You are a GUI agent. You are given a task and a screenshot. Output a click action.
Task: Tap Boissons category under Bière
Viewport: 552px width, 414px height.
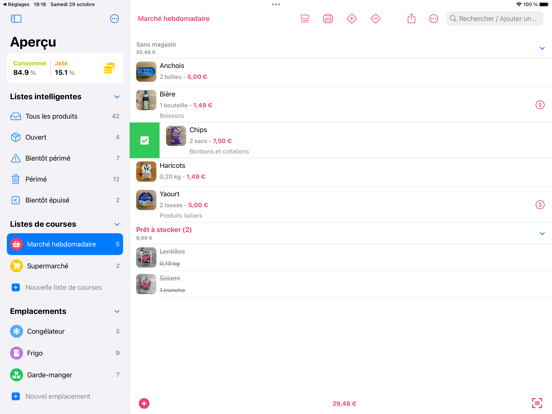[x=172, y=116]
